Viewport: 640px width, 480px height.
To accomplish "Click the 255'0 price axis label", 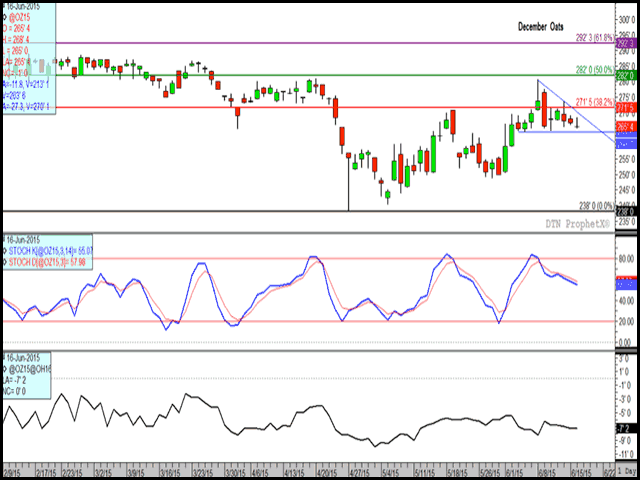I will pos(628,160).
